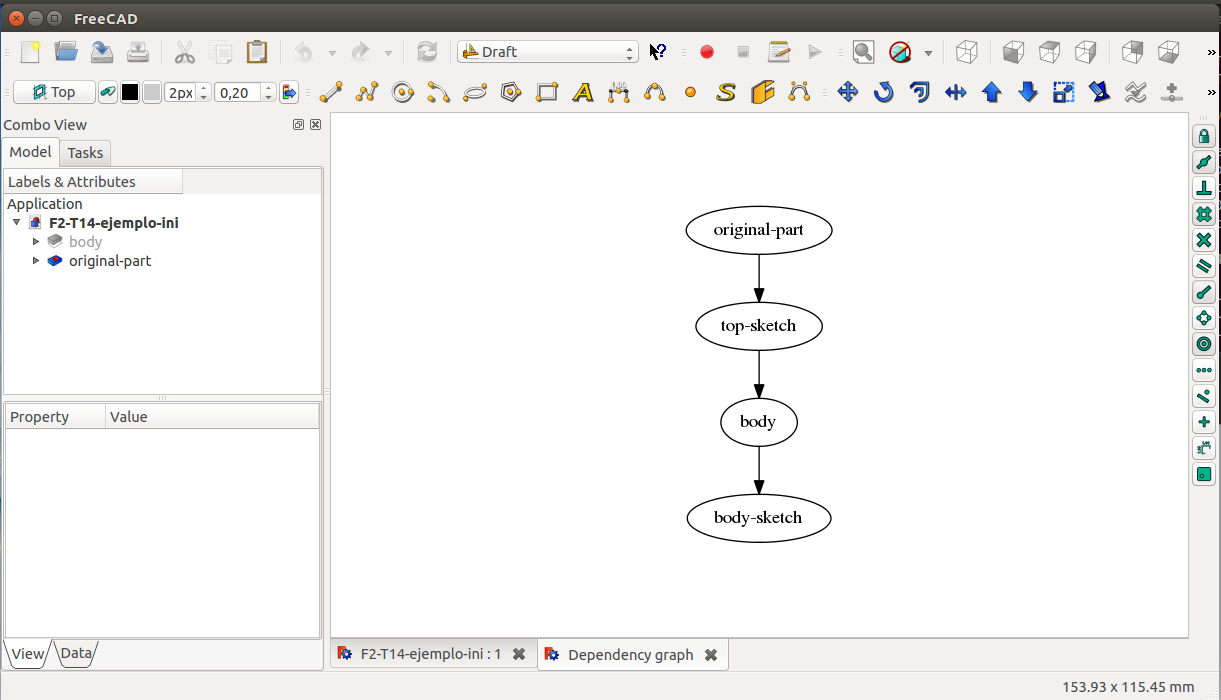Click the What's This help cursor icon
Viewport: 1221px width, 700px height.
coord(657,52)
